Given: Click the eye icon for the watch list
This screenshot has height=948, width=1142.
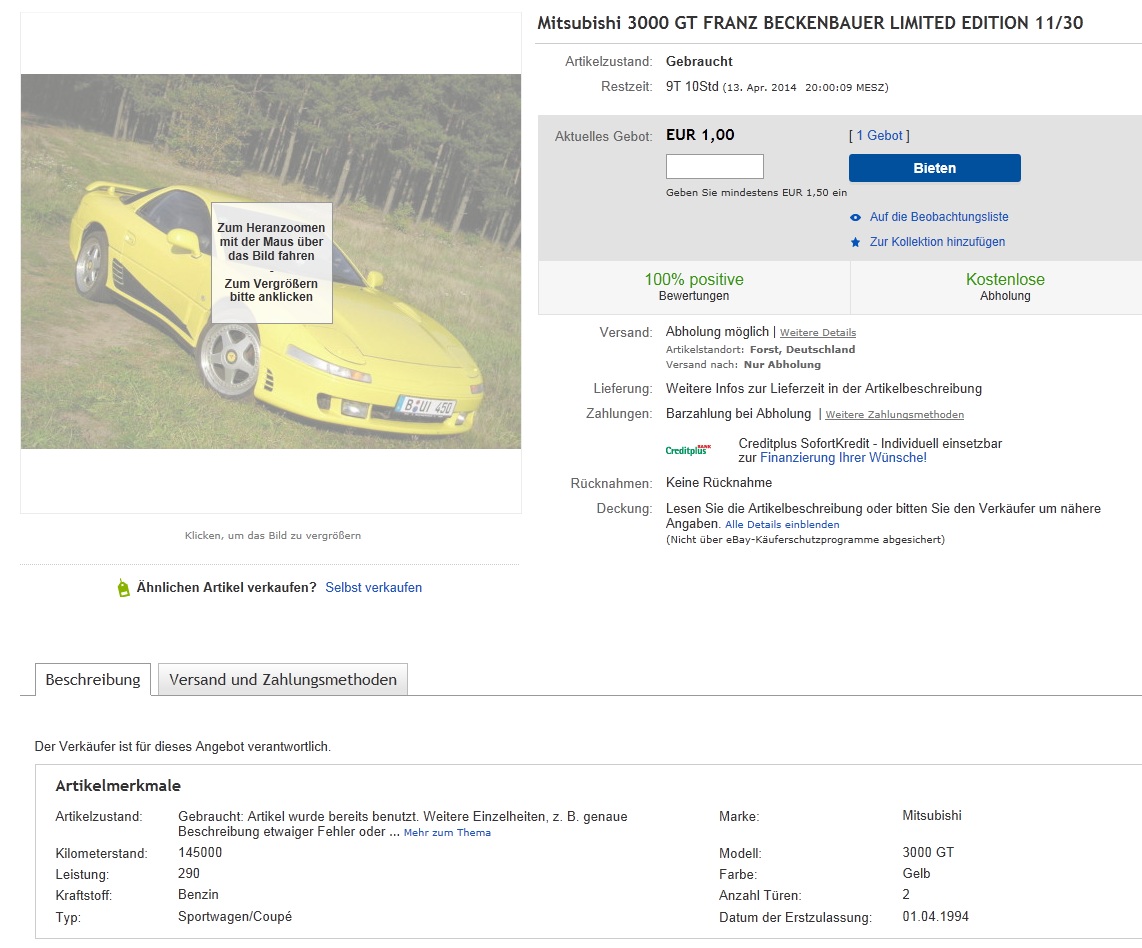Looking at the screenshot, I should pos(855,217).
